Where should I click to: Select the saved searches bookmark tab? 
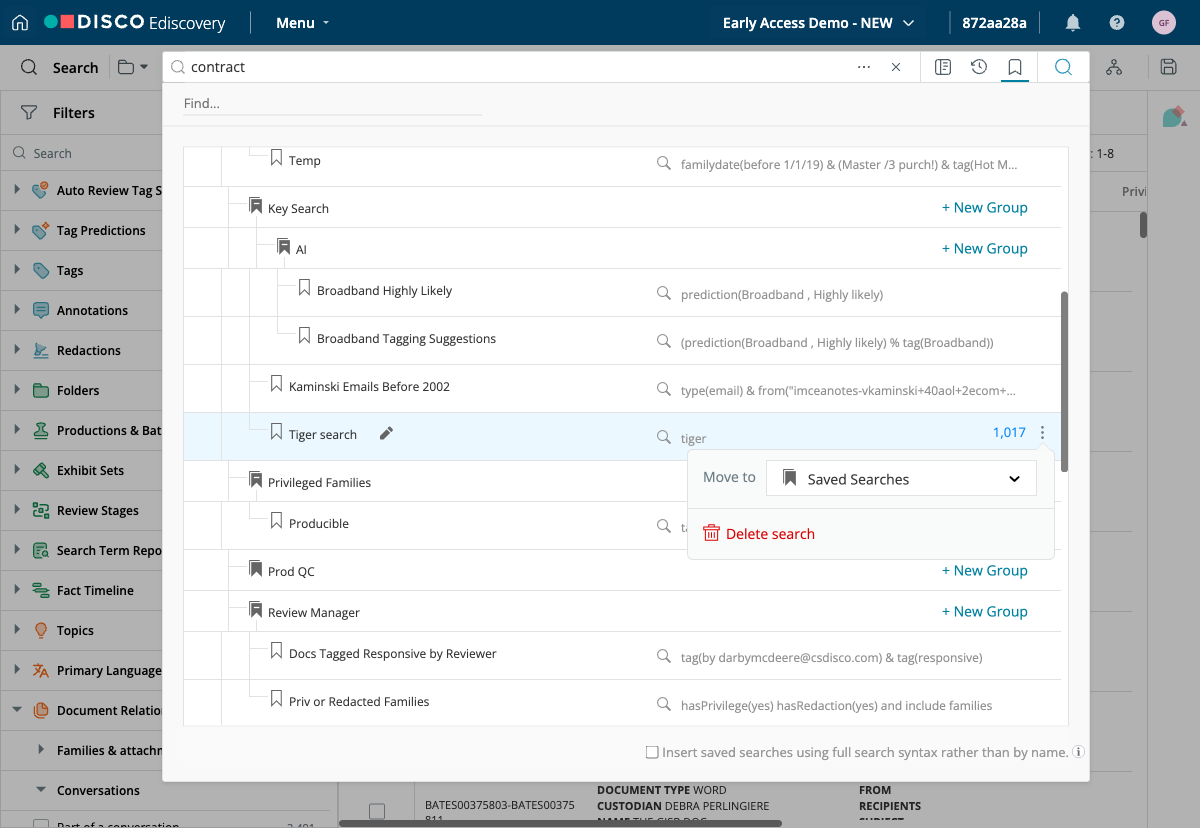(x=1015, y=67)
